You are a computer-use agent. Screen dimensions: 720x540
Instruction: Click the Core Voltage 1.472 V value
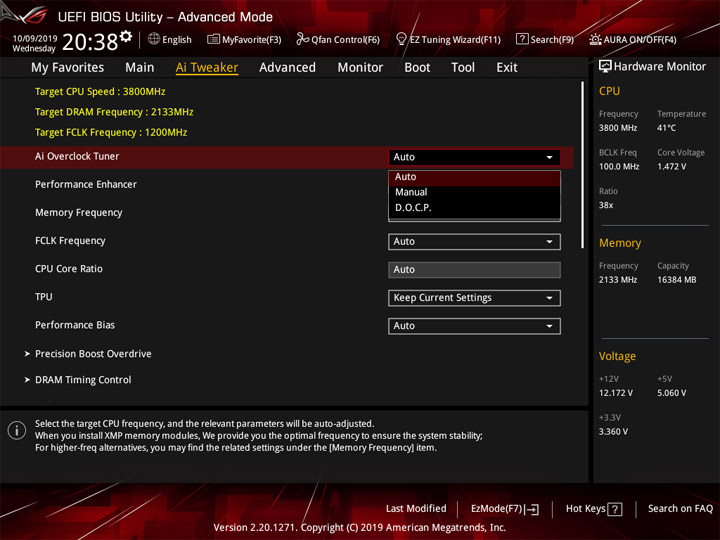click(671, 167)
